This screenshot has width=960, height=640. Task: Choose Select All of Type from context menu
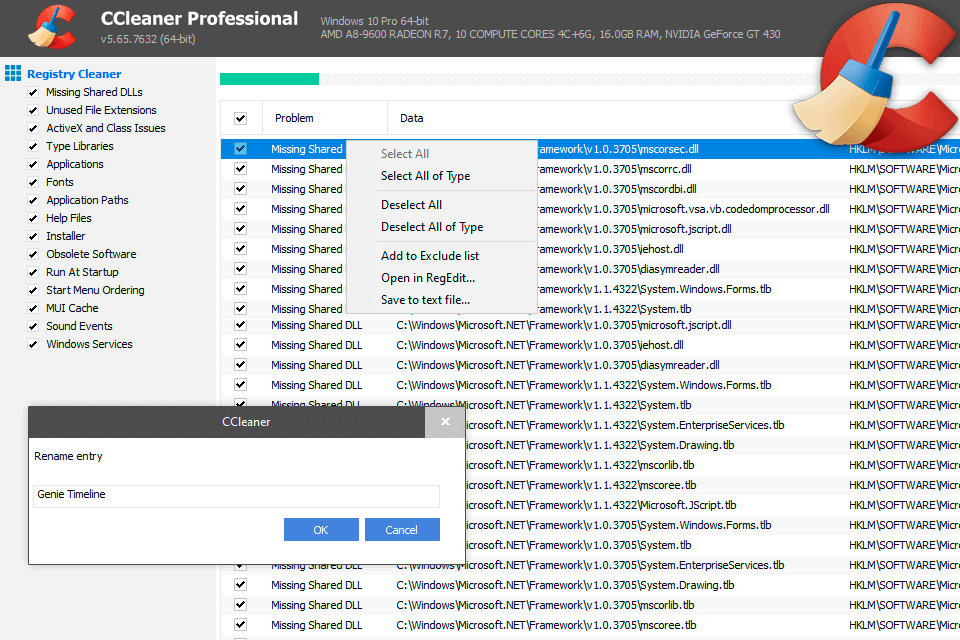pos(426,176)
